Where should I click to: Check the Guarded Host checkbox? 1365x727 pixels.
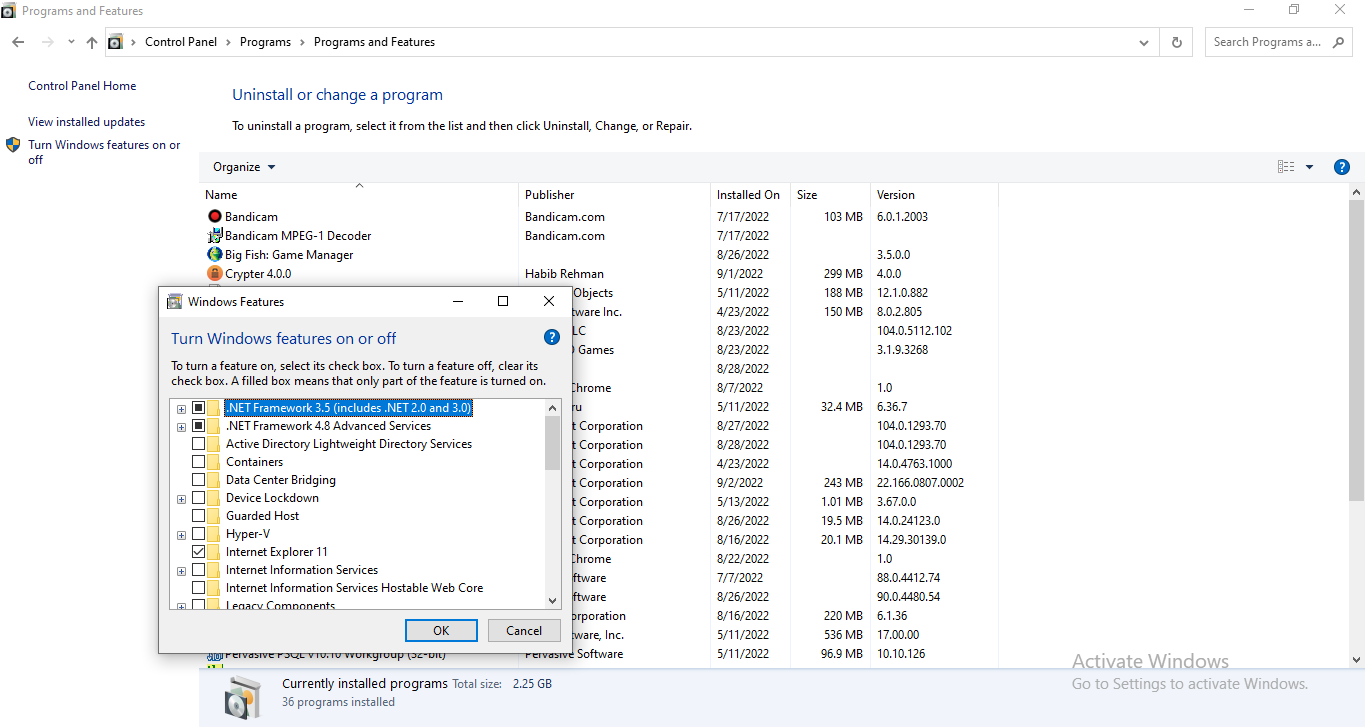click(x=198, y=516)
